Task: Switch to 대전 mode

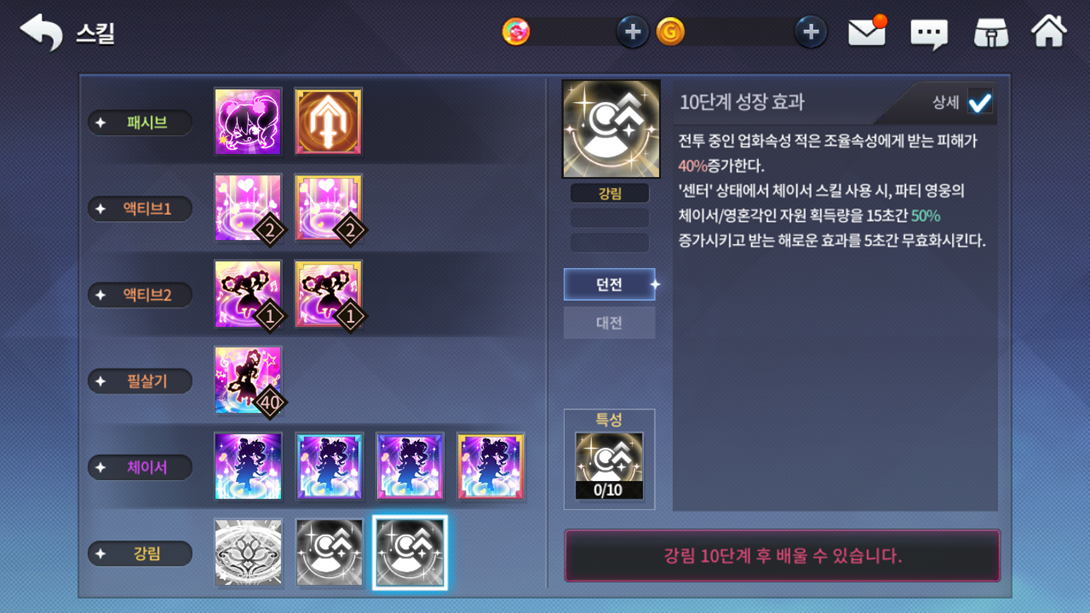Action: (610, 322)
